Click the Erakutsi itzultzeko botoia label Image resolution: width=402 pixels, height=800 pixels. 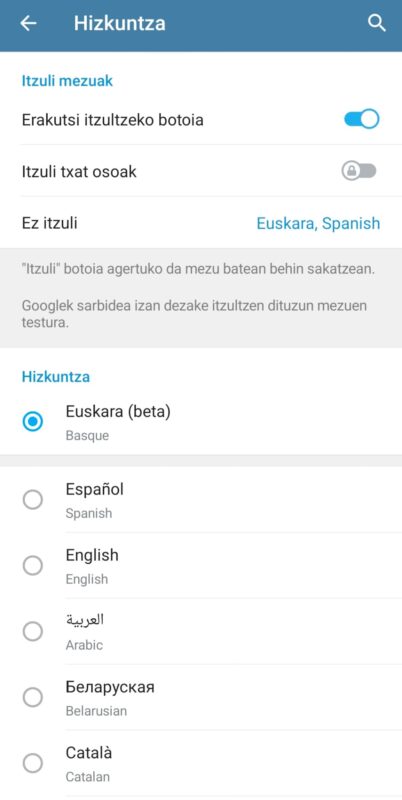(x=112, y=120)
